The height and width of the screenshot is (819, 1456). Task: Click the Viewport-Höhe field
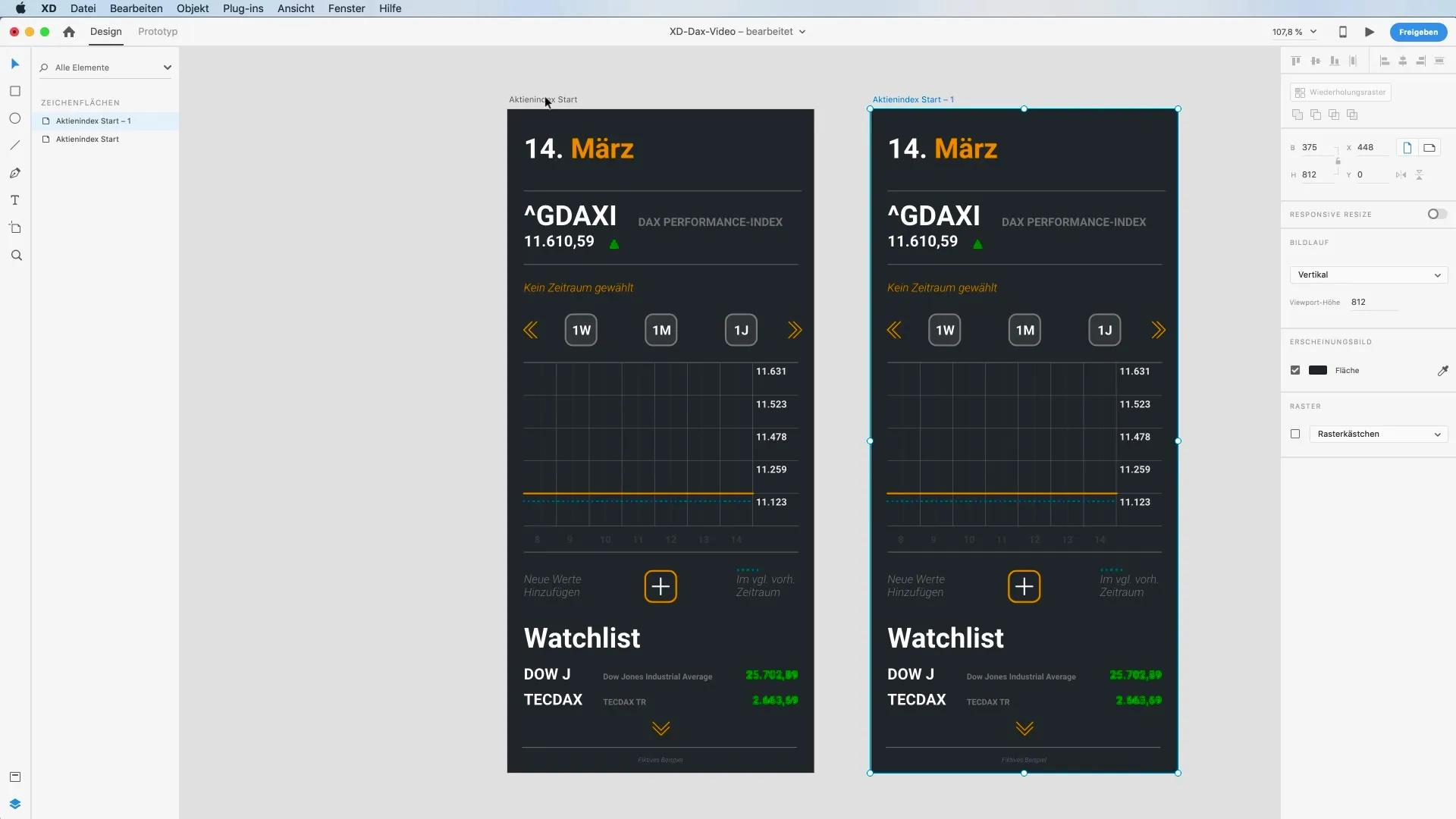point(1374,303)
